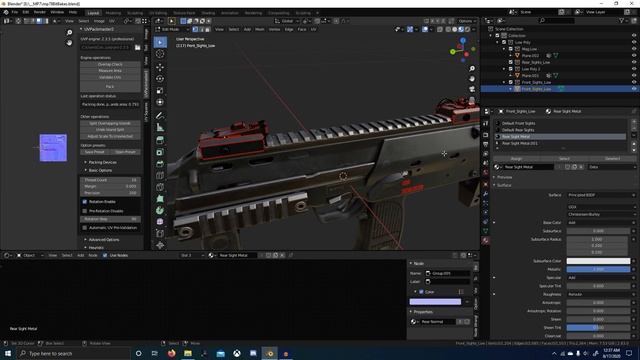Hide Plane.002 object via eye icon
Screen dimensions: 640x360
click(x=634, y=56)
